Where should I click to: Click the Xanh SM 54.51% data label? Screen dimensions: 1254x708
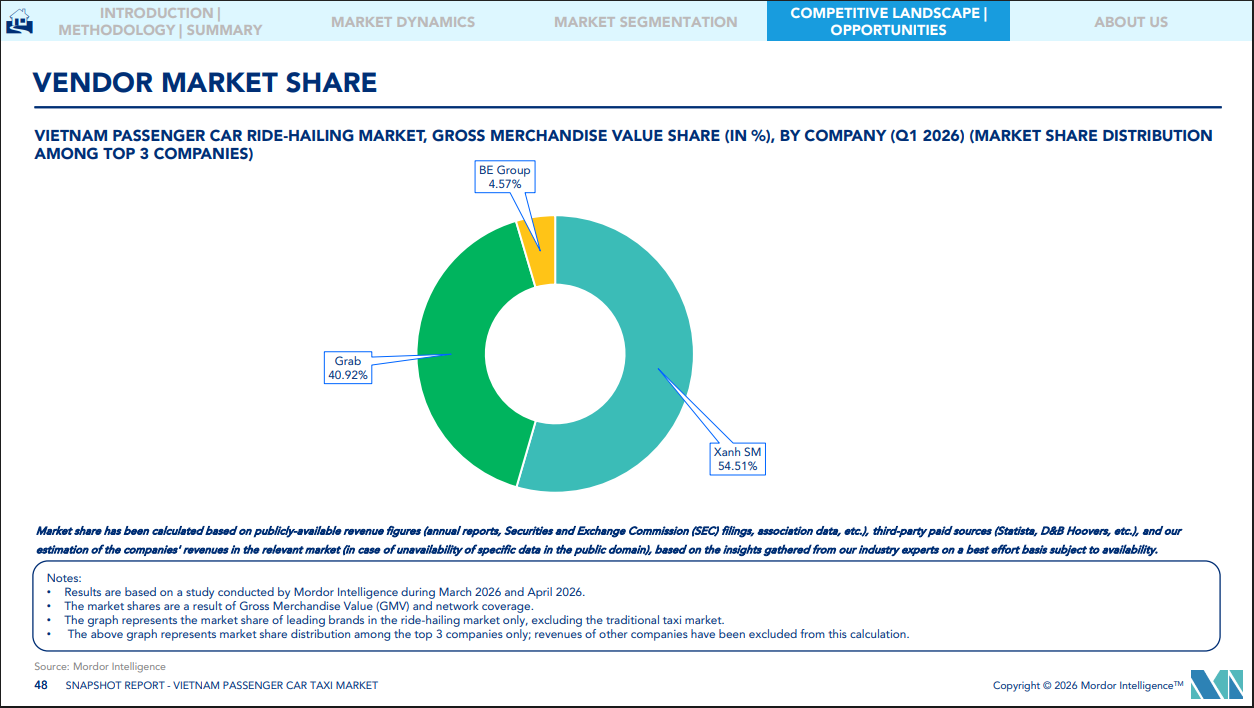(x=737, y=459)
